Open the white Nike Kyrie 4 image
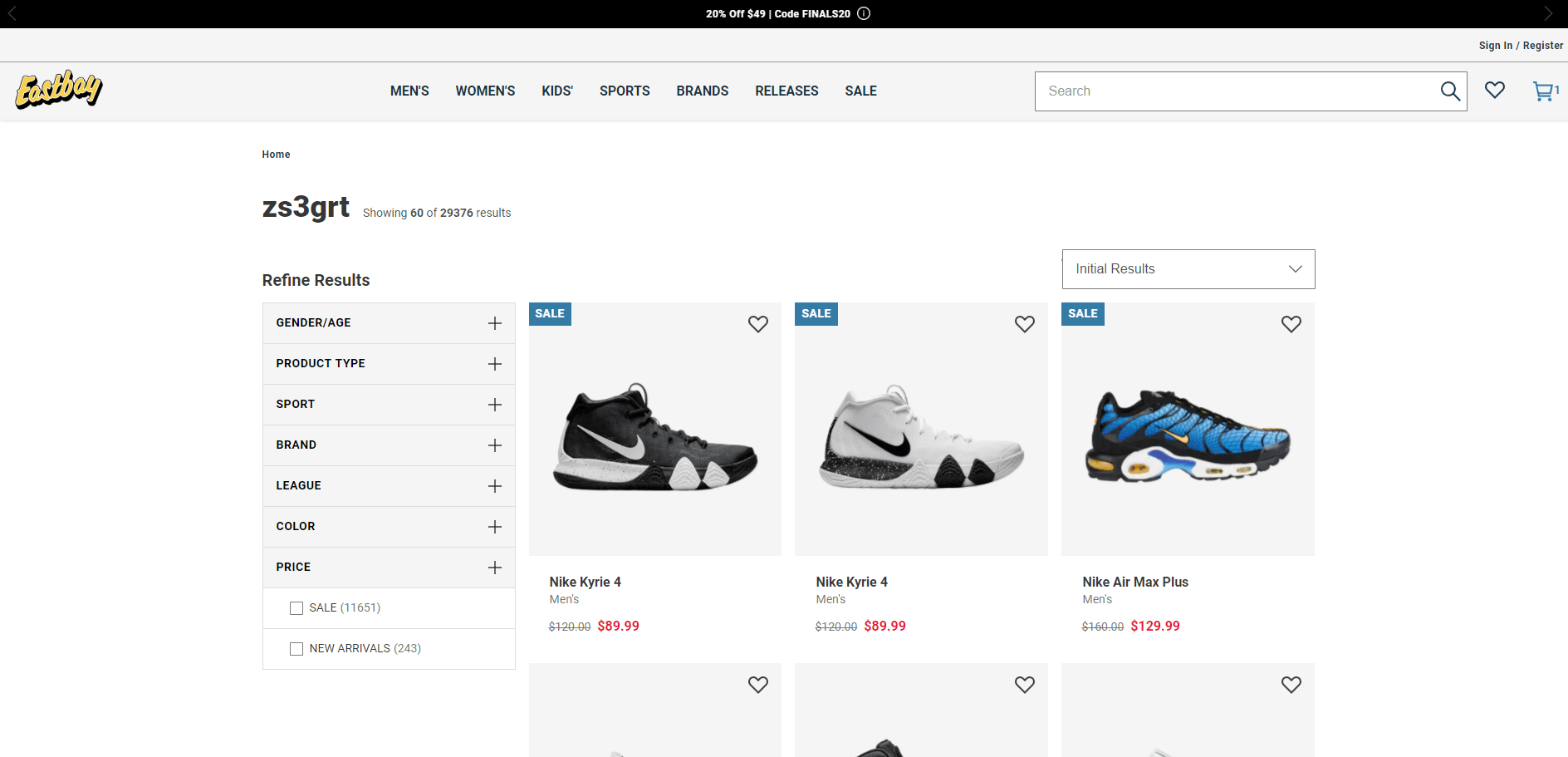 click(921, 430)
